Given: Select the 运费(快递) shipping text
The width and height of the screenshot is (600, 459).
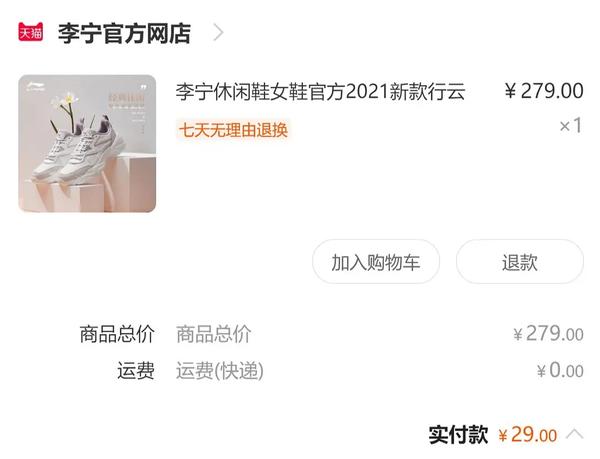Looking at the screenshot, I should (220, 371).
